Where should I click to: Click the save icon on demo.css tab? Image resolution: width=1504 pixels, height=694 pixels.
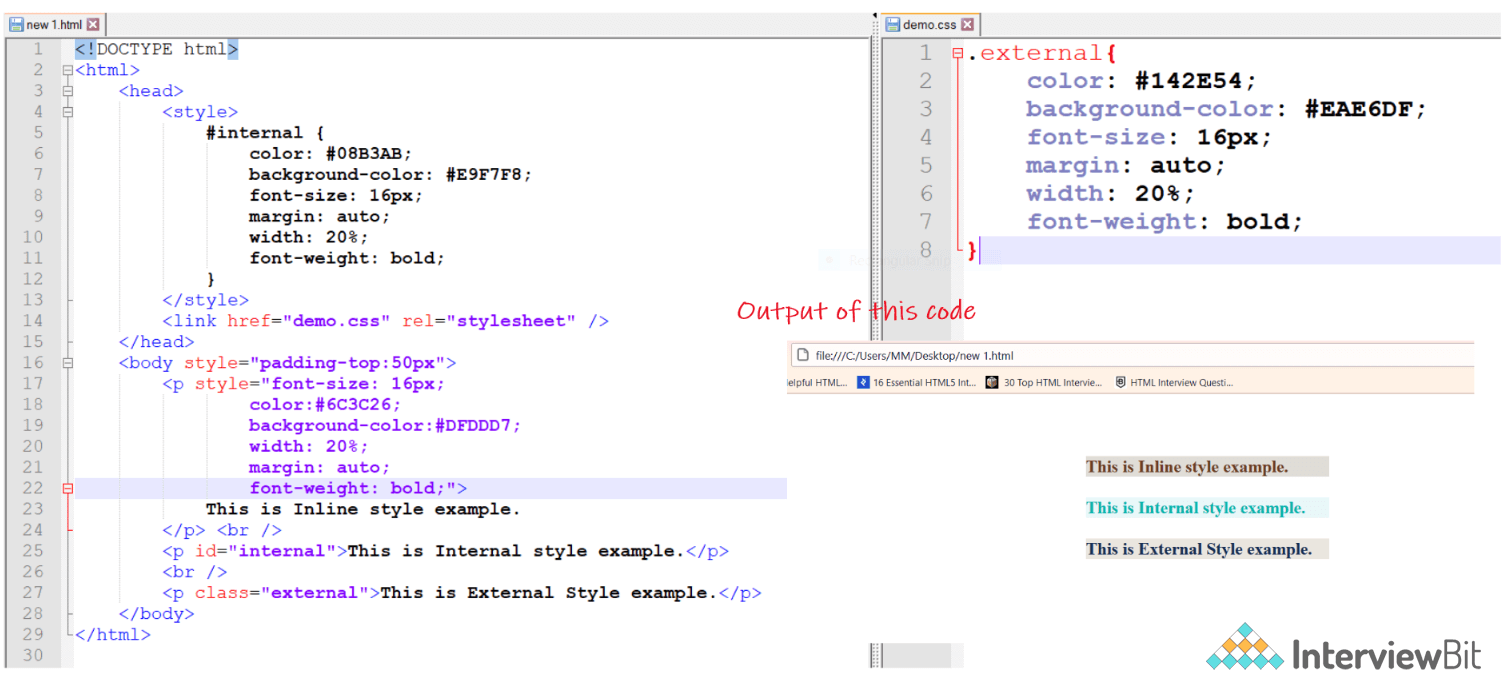[x=892, y=24]
